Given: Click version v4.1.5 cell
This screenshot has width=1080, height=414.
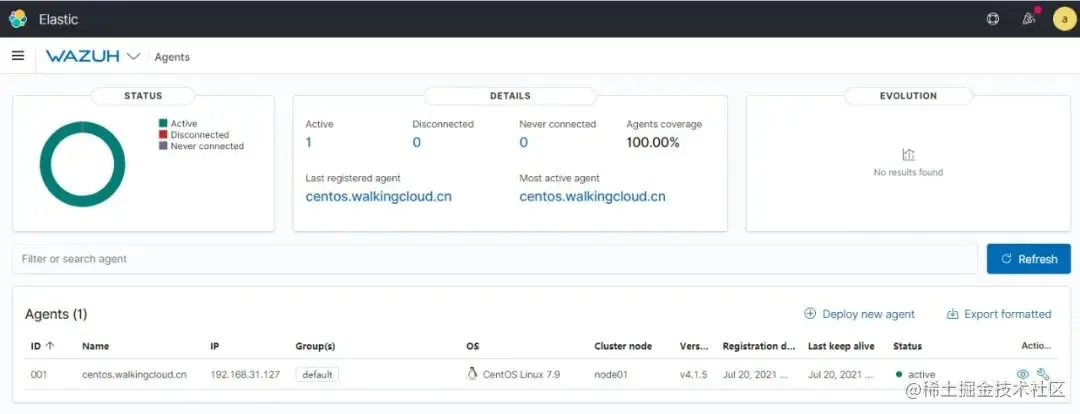Looking at the screenshot, I should click(694, 375).
